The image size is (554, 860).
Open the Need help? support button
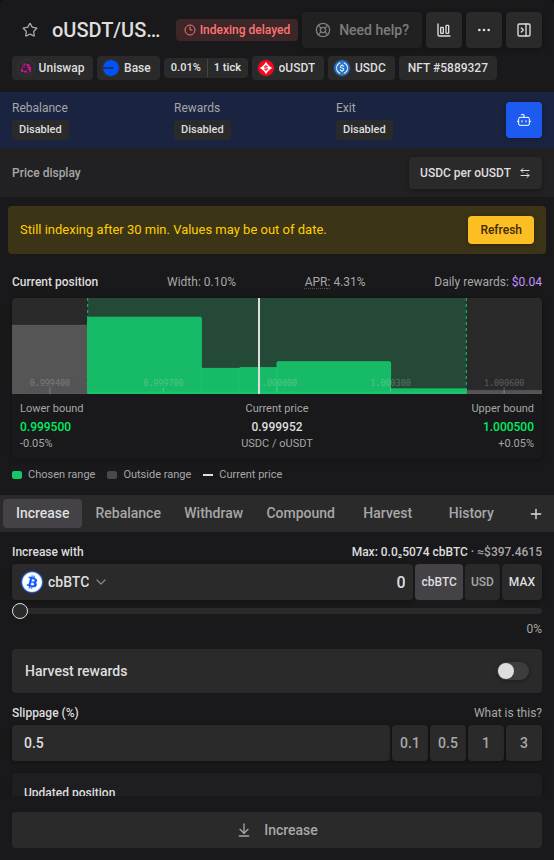coord(362,30)
